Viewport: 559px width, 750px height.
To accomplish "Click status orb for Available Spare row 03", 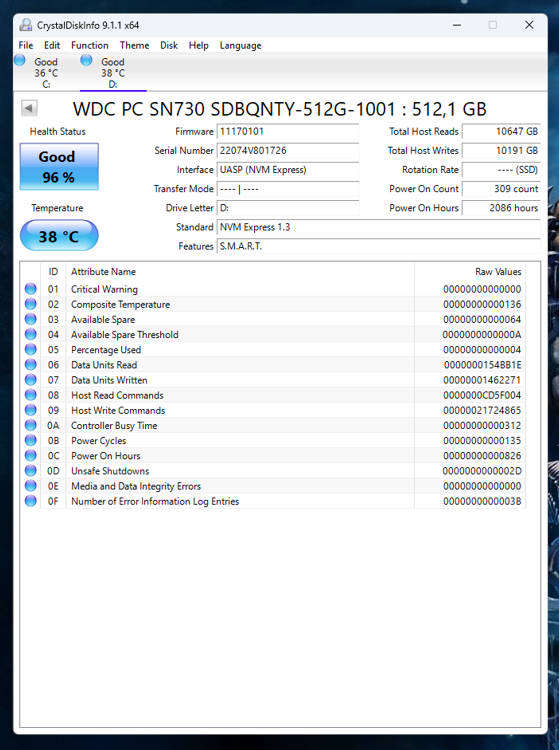I will [x=31, y=319].
